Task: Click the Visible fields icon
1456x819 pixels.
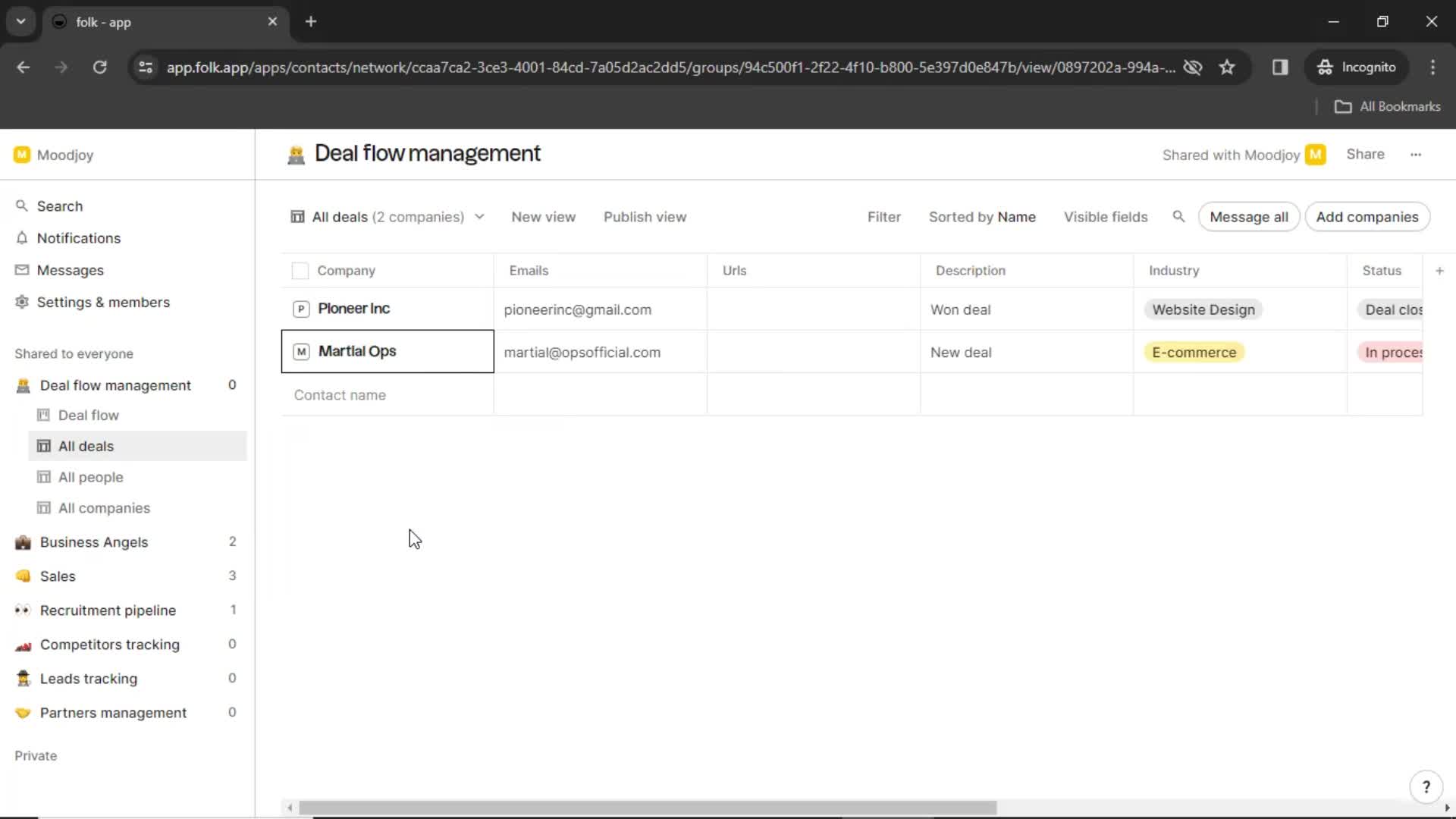Action: coord(1105,217)
